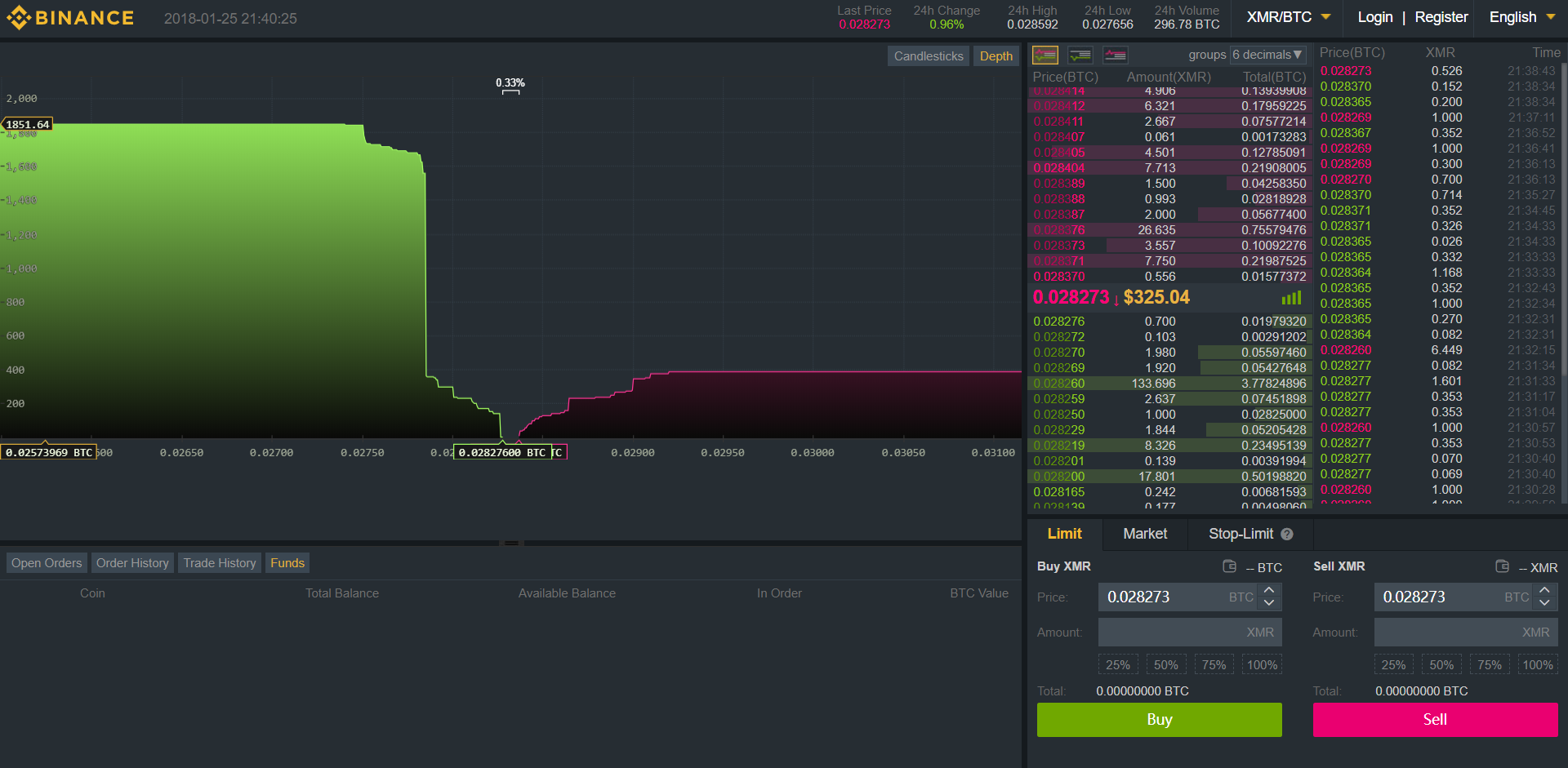Viewport: 1568px width, 768px height.
Task: Select bid order at price 0.028219
Action: 1169,446
